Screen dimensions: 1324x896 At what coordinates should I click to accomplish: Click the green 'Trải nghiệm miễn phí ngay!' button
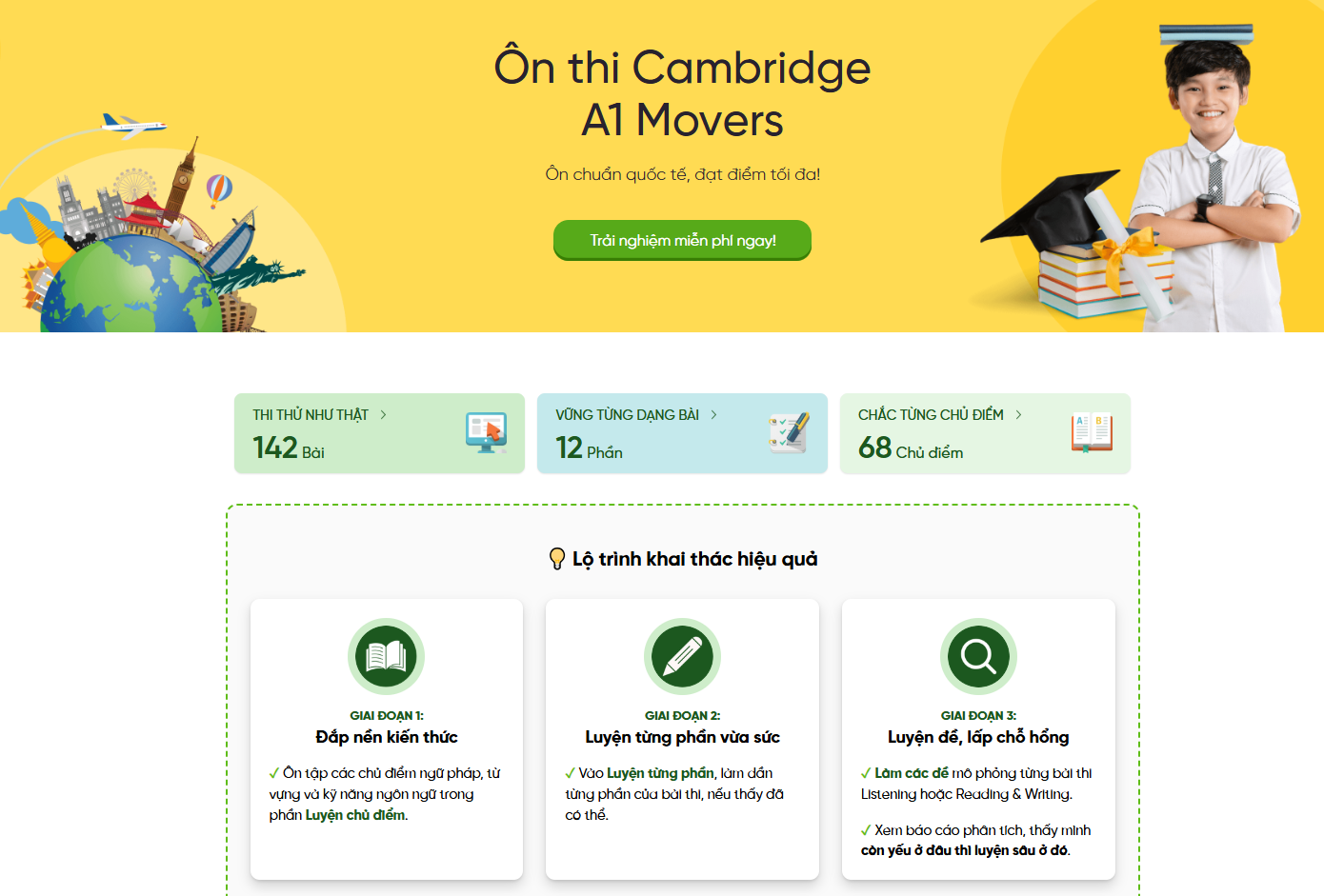click(682, 240)
